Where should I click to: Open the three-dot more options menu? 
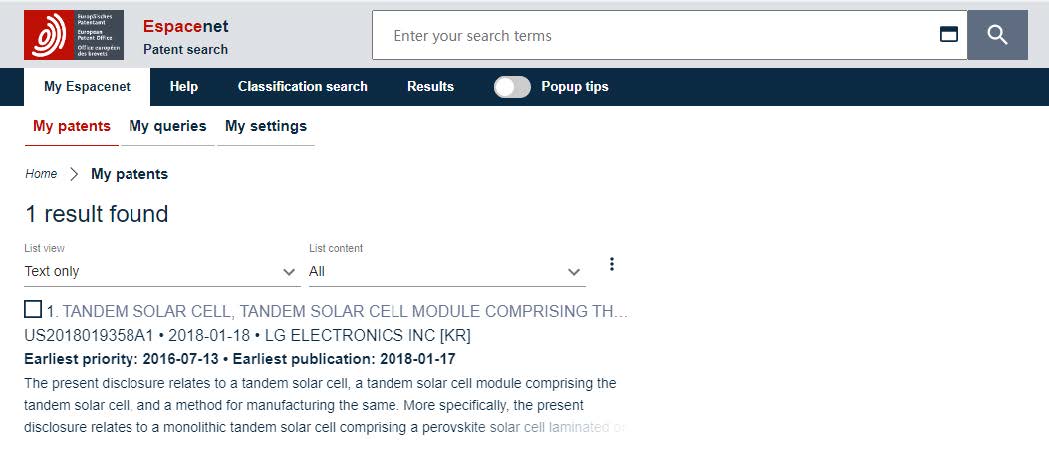612,264
